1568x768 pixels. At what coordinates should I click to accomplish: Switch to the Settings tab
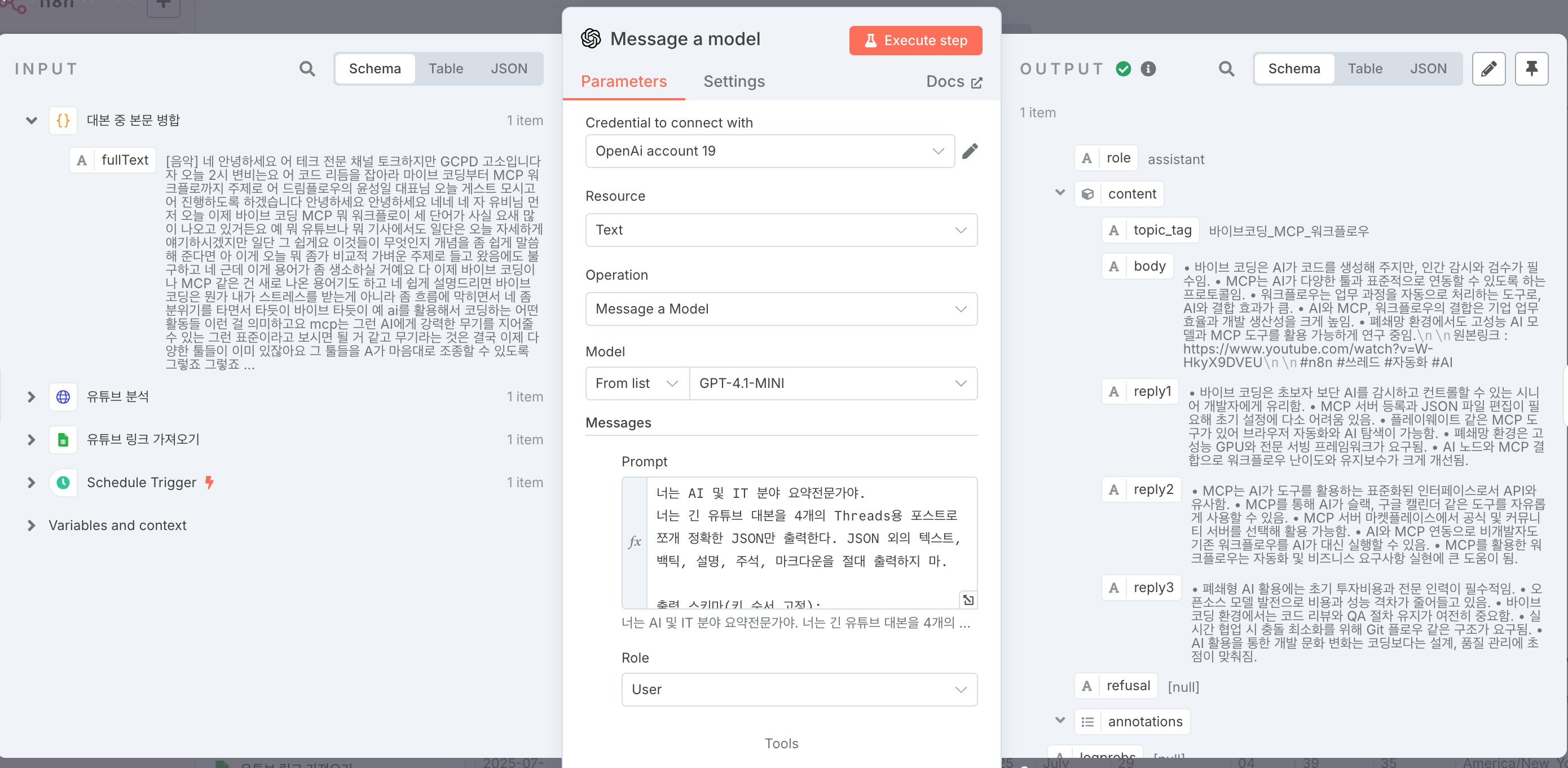(733, 82)
